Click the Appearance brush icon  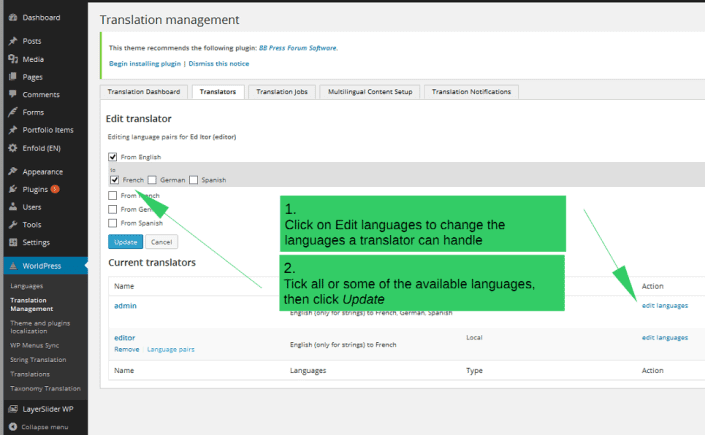13,171
